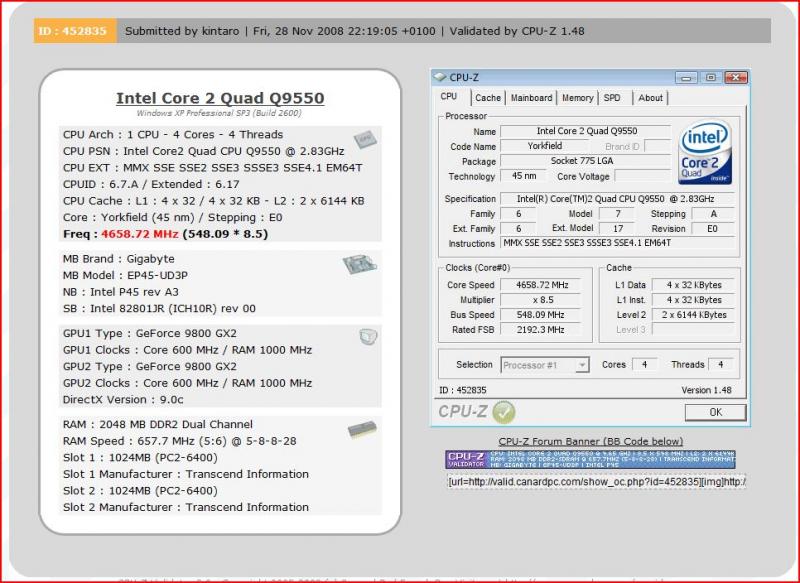Click the Revision value E0
This screenshot has height=583, width=800.
(x=713, y=229)
